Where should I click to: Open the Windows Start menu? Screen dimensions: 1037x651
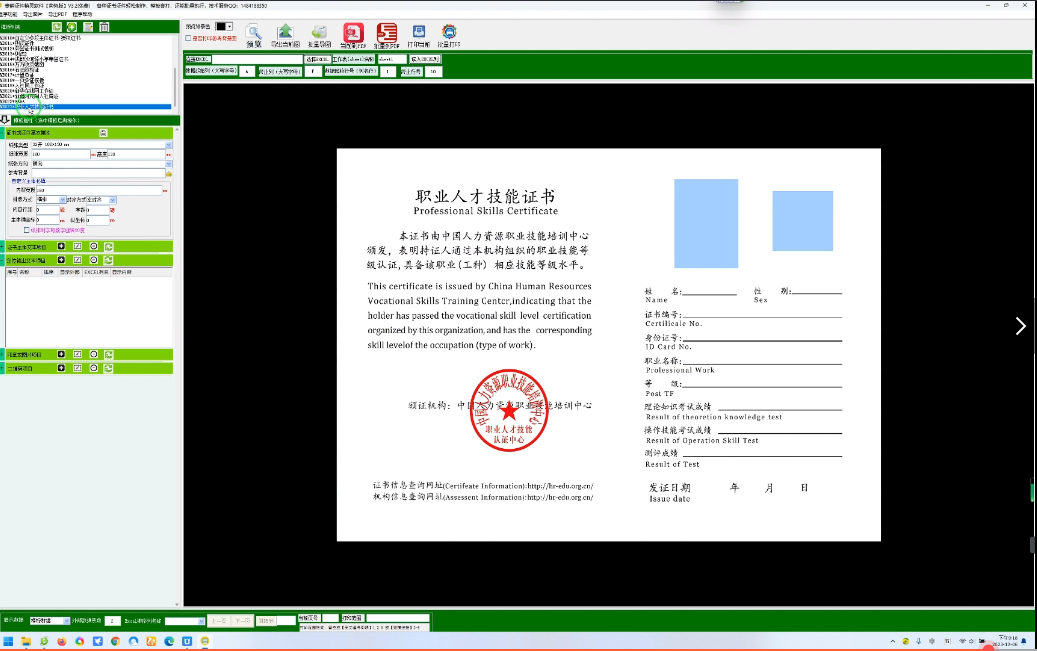tap(9, 641)
